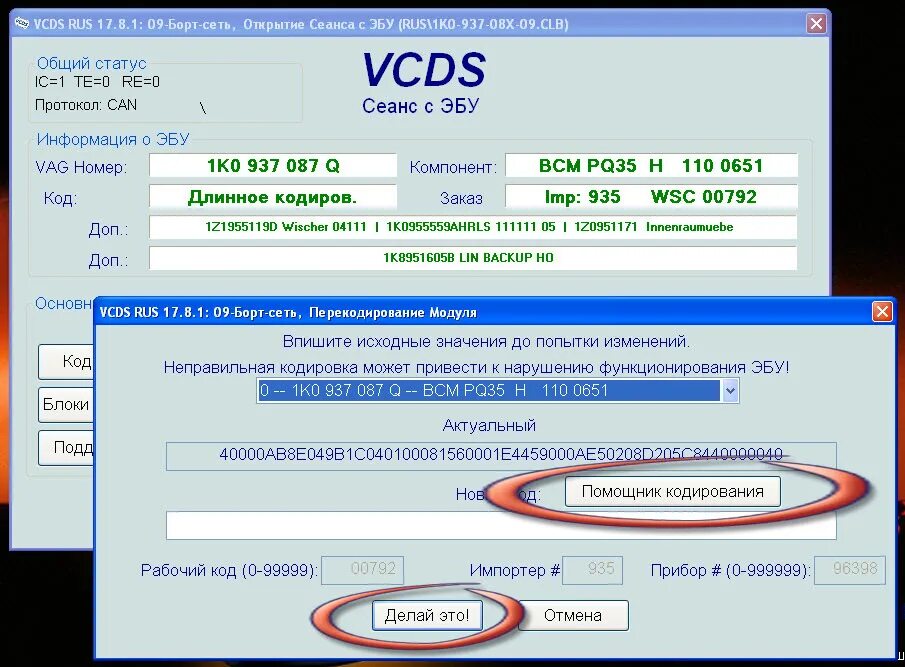This screenshot has width=905, height=667.
Task: Open the module selection dropdown arrow
Action: click(x=730, y=391)
